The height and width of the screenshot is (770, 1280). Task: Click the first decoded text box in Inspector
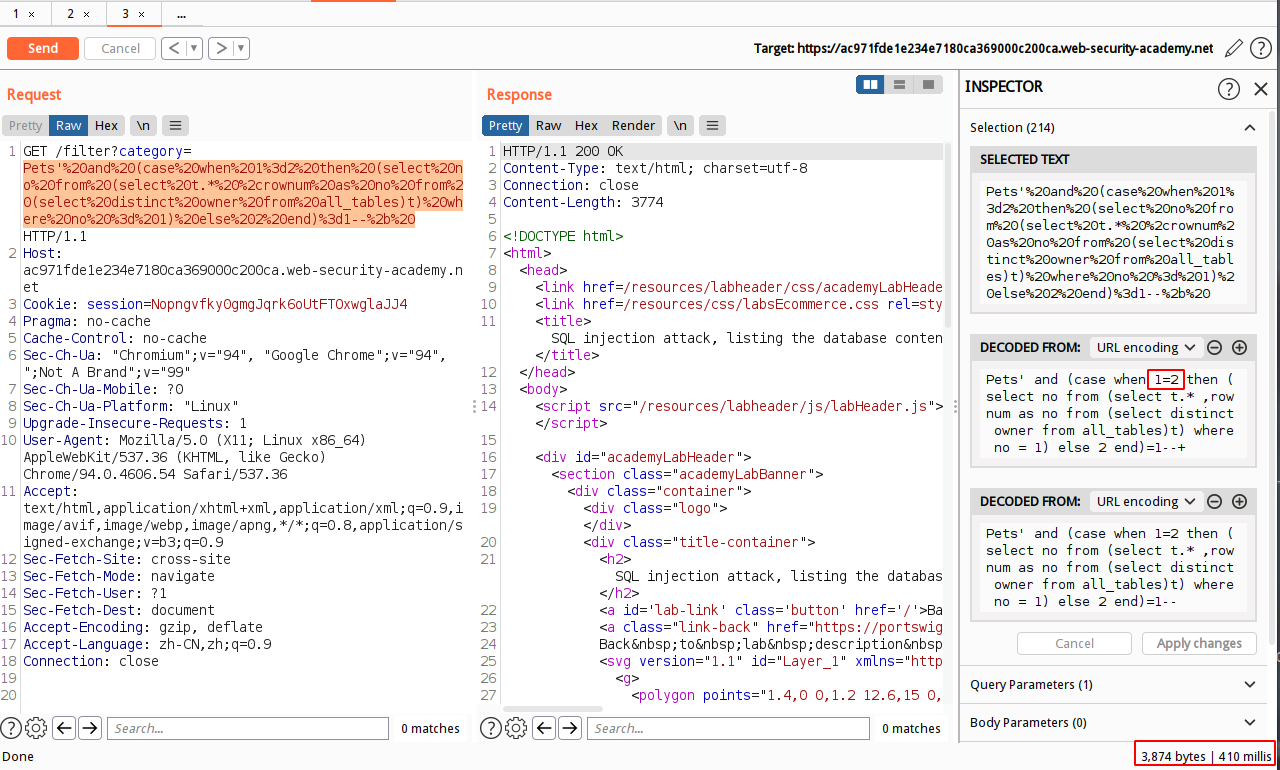tap(1113, 414)
